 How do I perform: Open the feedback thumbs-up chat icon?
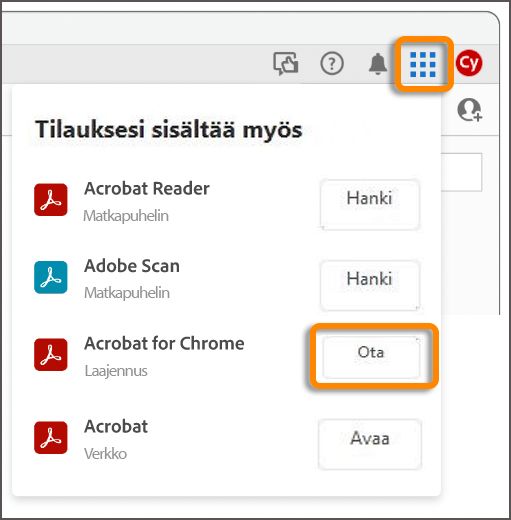286,63
